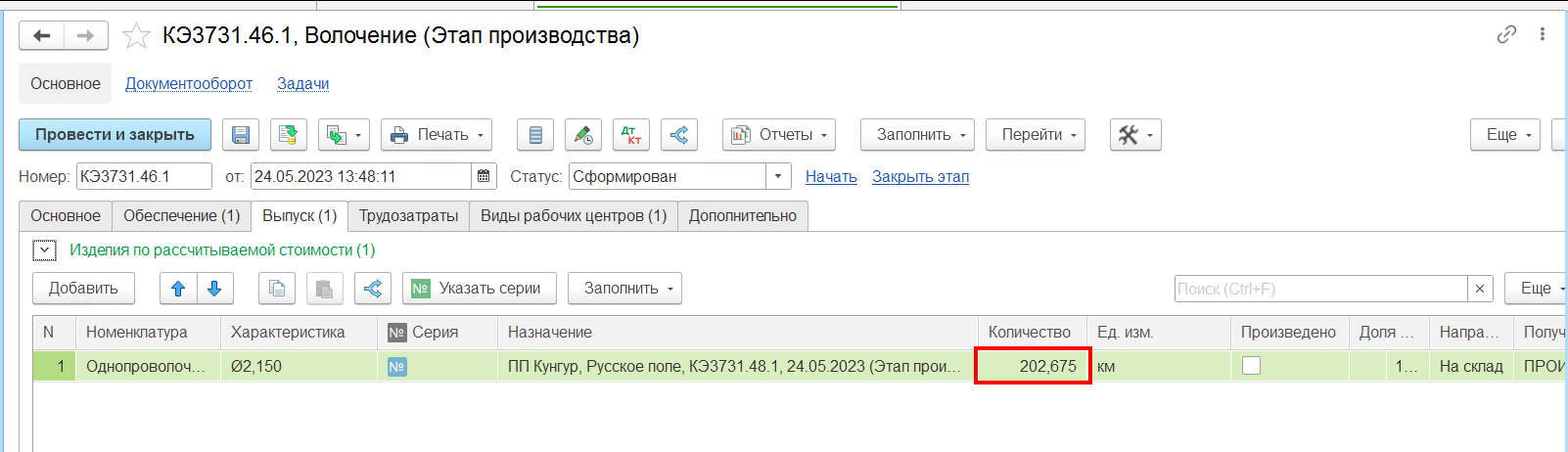Collapse Изделия по рассчитываемой стоимости group
The image size is (1568, 452).
44,250
